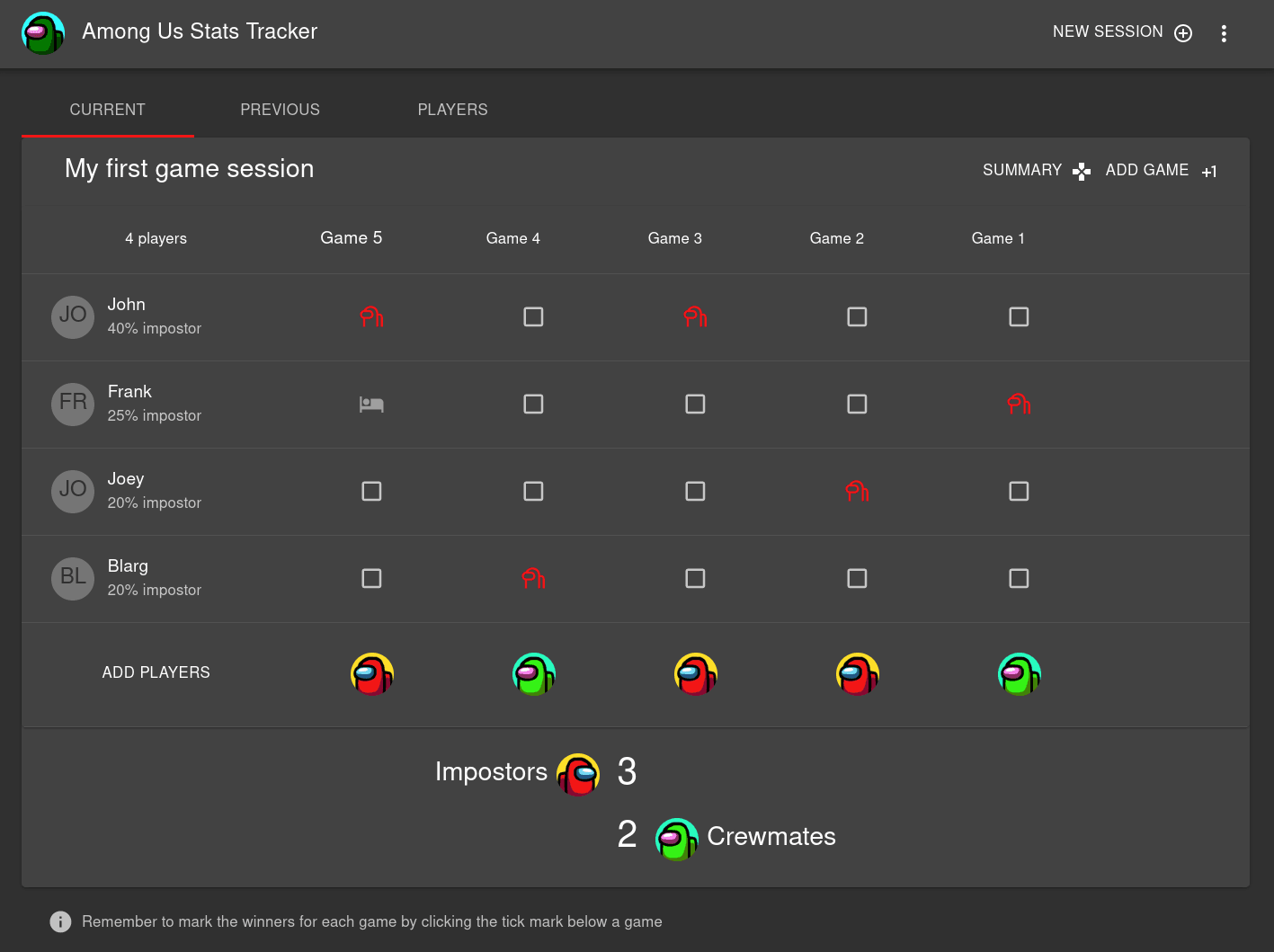
Task: Open the three-dot overflow menu
Action: tap(1224, 34)
